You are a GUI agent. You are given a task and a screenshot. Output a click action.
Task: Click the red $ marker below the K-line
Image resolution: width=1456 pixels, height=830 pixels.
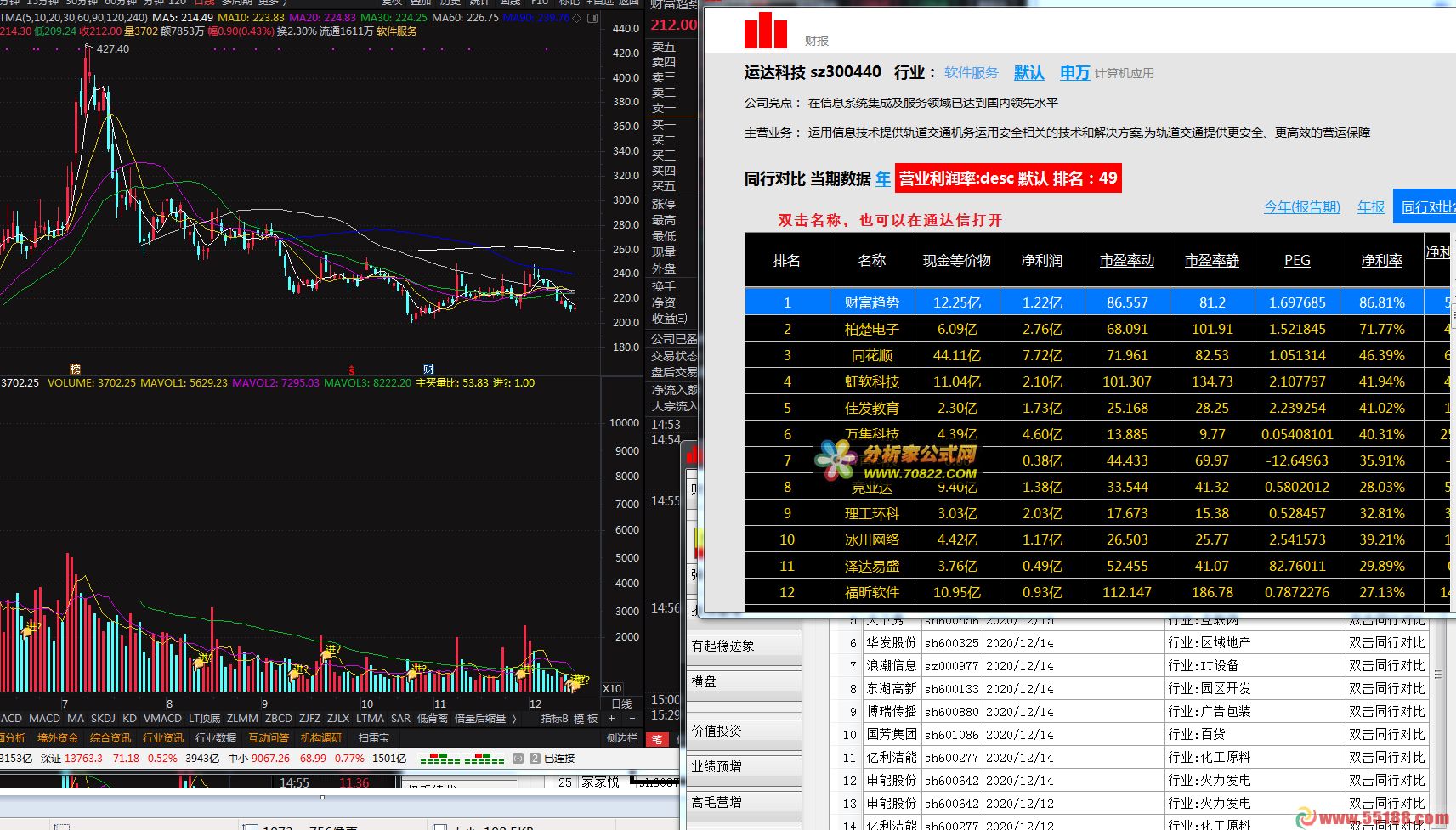[x=351, y=370]
